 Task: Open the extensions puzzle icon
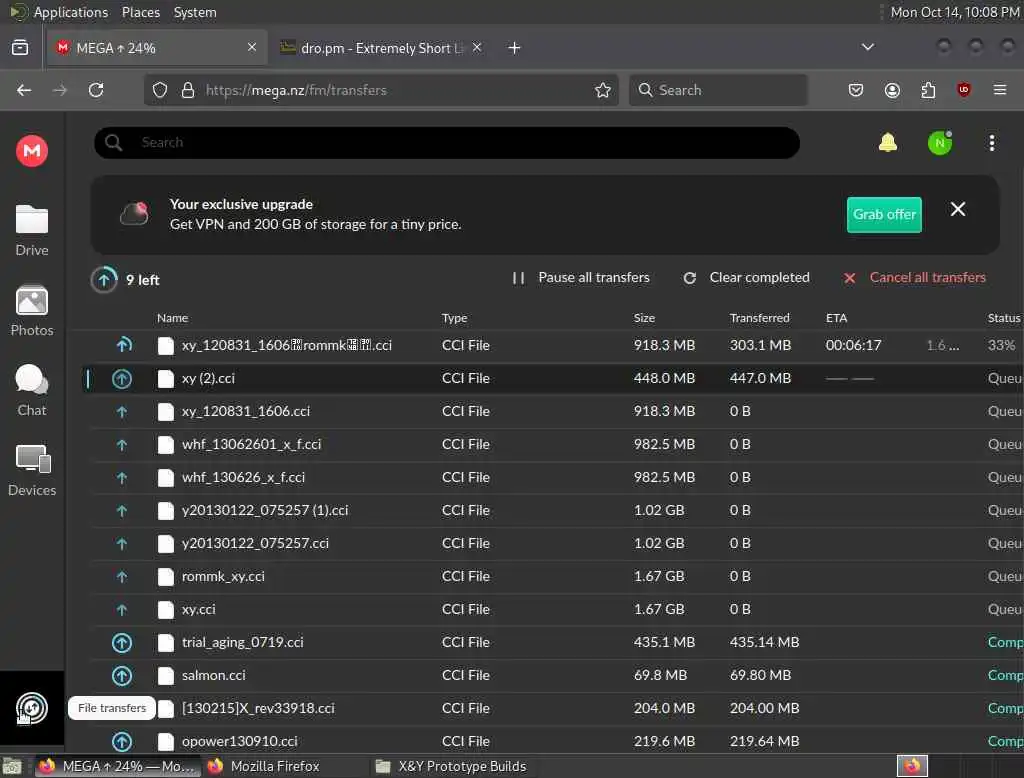coord(928,90)
